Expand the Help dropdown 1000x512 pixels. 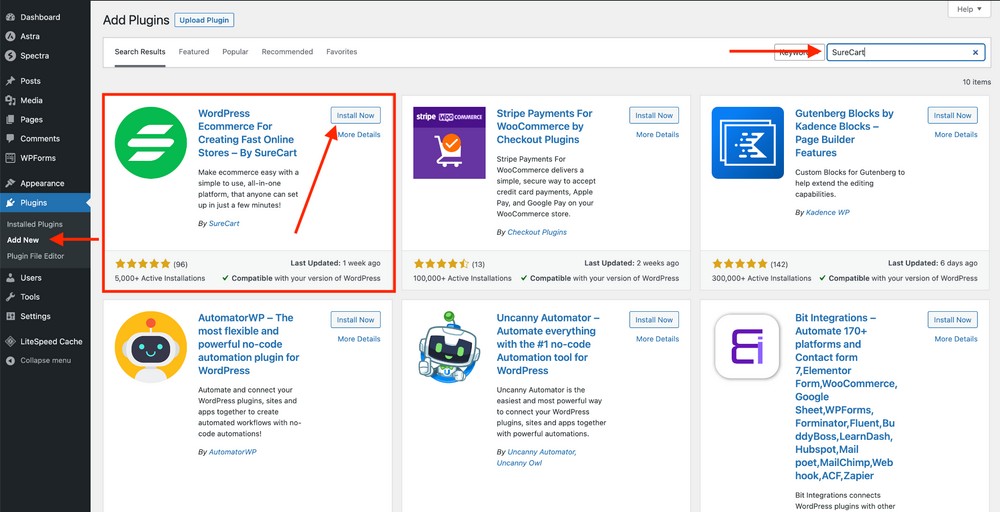coord(969,9)
